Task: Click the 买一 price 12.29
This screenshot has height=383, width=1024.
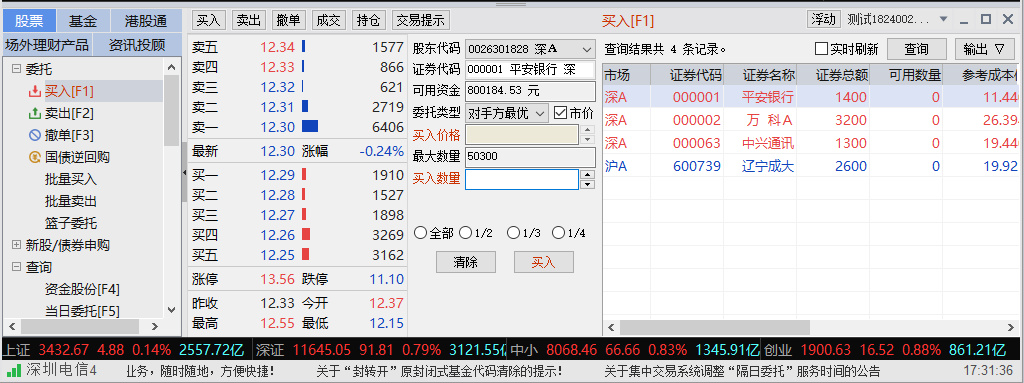Action: pyautogui.click(x=278, y=175)
